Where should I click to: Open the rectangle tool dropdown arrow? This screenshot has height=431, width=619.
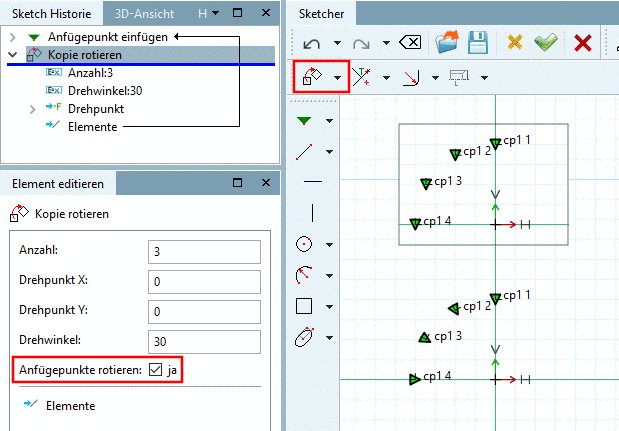pyautogui.click(x=329, y=307)
